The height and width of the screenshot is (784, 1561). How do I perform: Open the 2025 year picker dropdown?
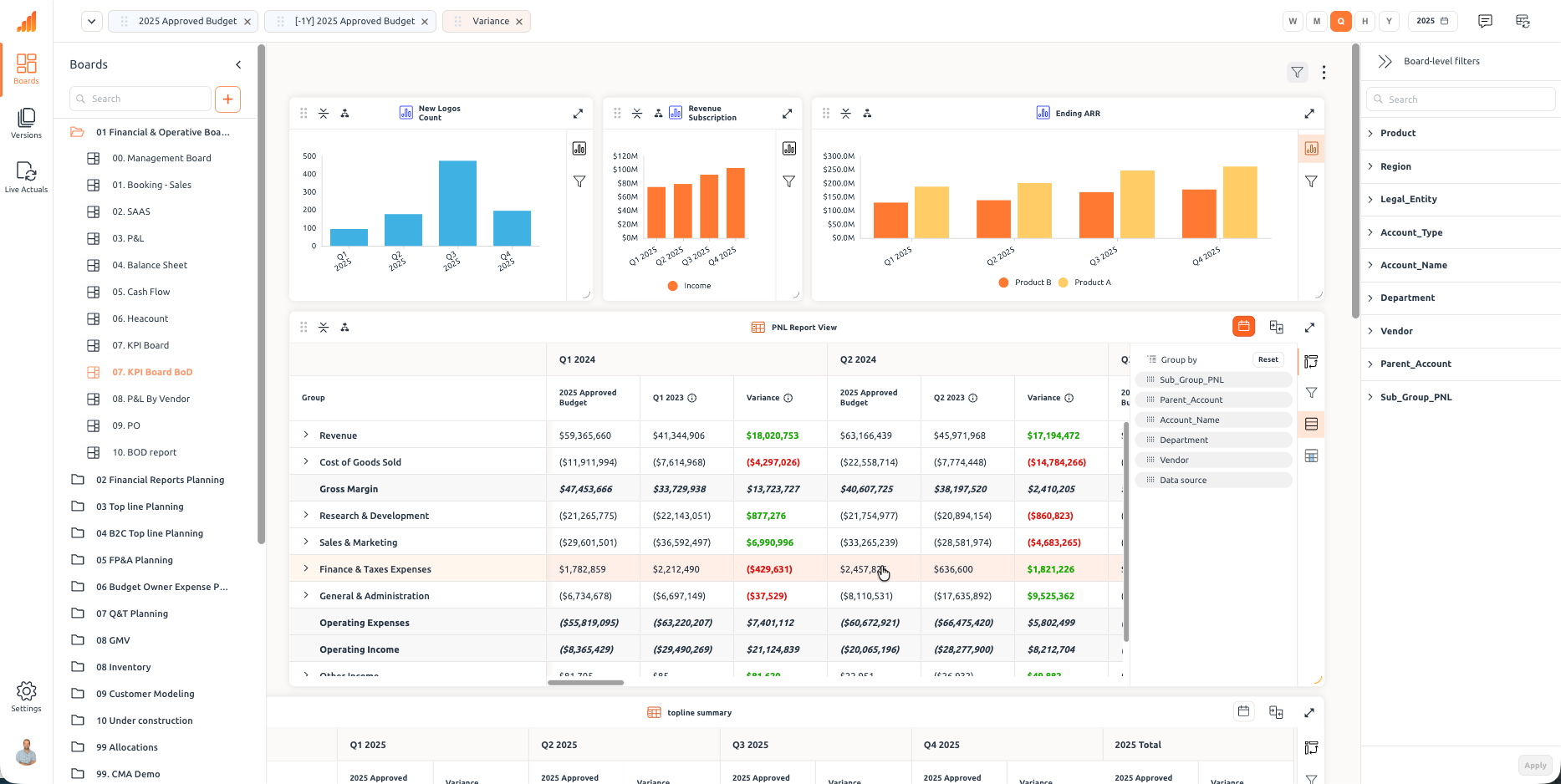[1433, 21]
